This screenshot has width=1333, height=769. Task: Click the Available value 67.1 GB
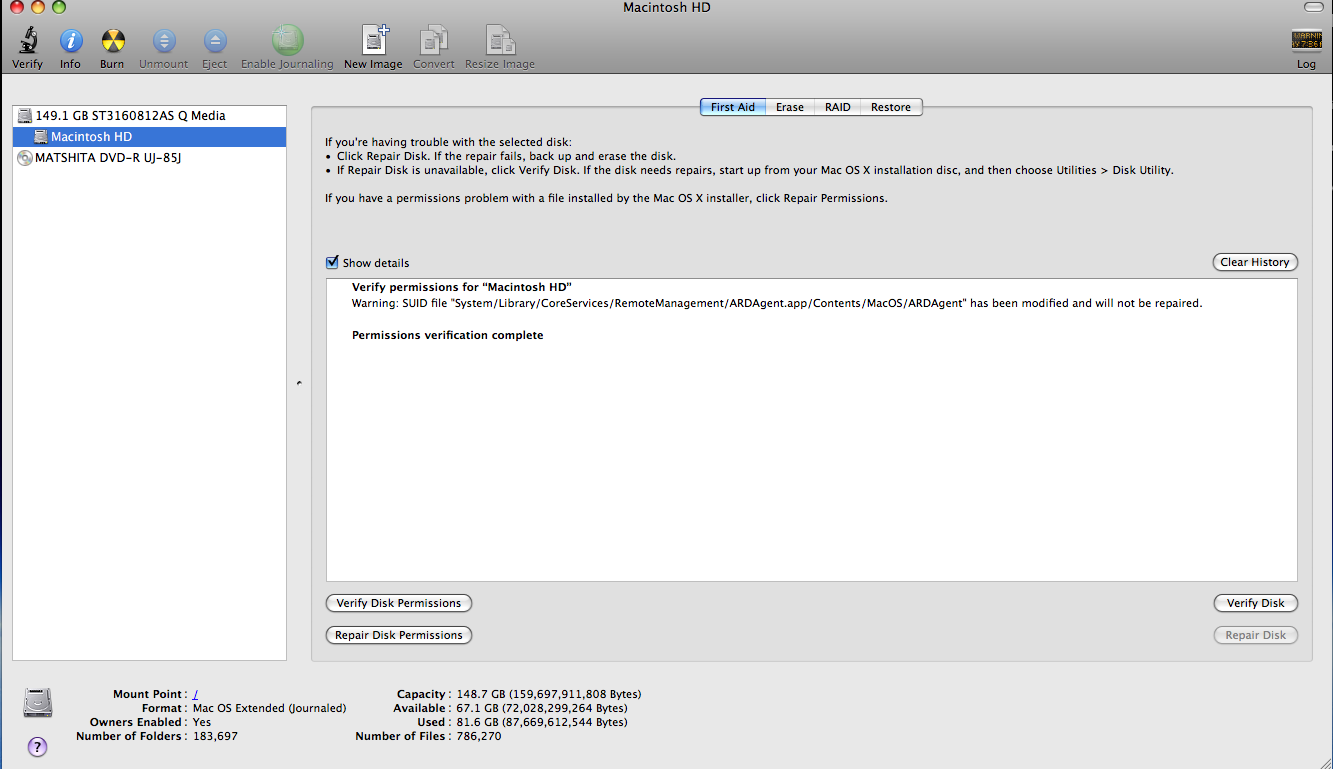point(542,708)
